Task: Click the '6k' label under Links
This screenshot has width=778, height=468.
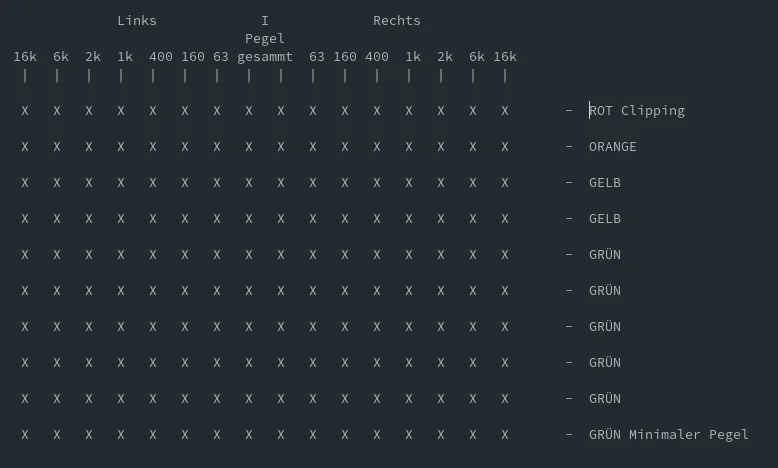Action: click(x=61, y=56)
